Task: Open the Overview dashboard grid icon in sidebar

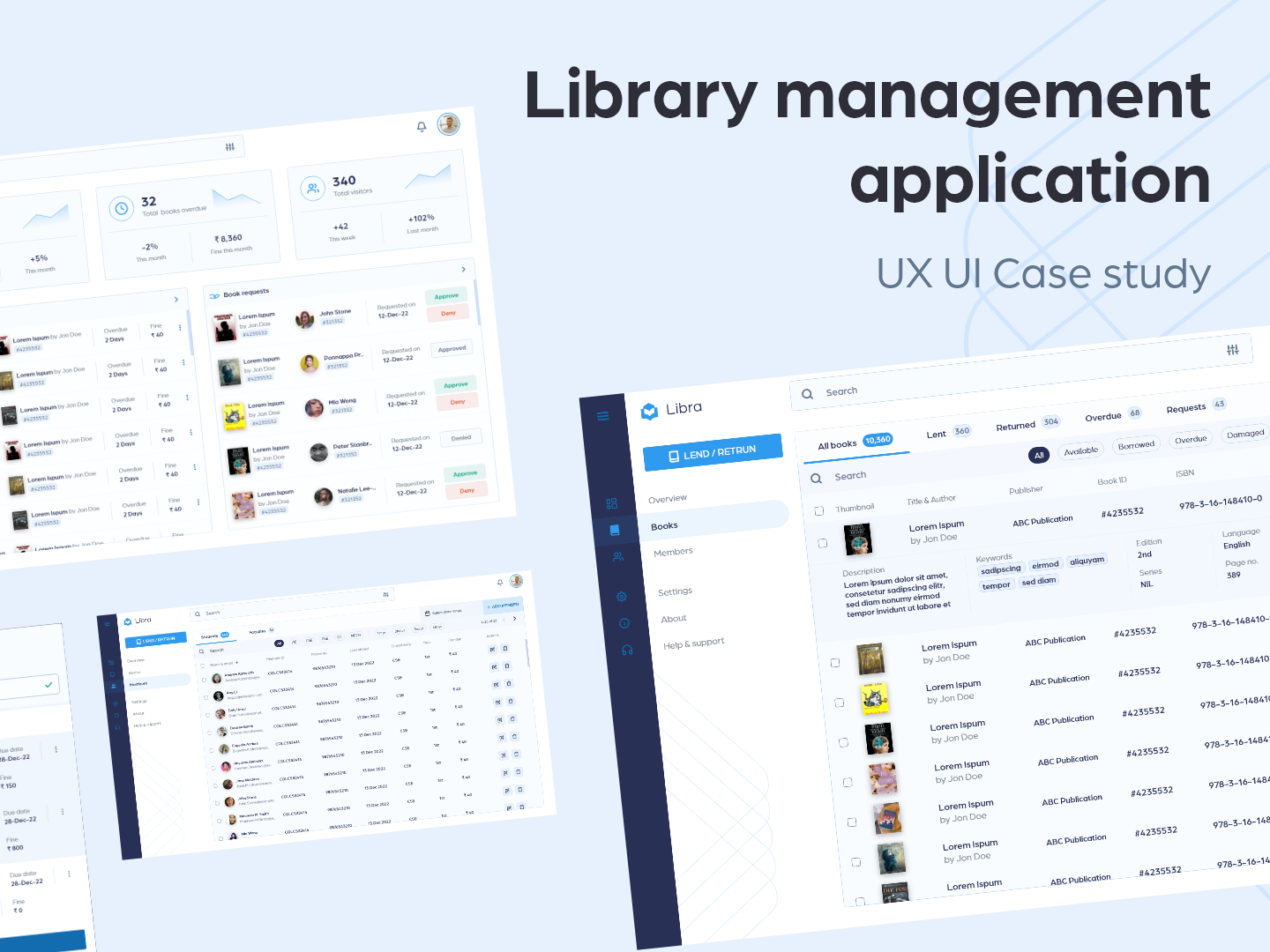Action: [612, 503]
